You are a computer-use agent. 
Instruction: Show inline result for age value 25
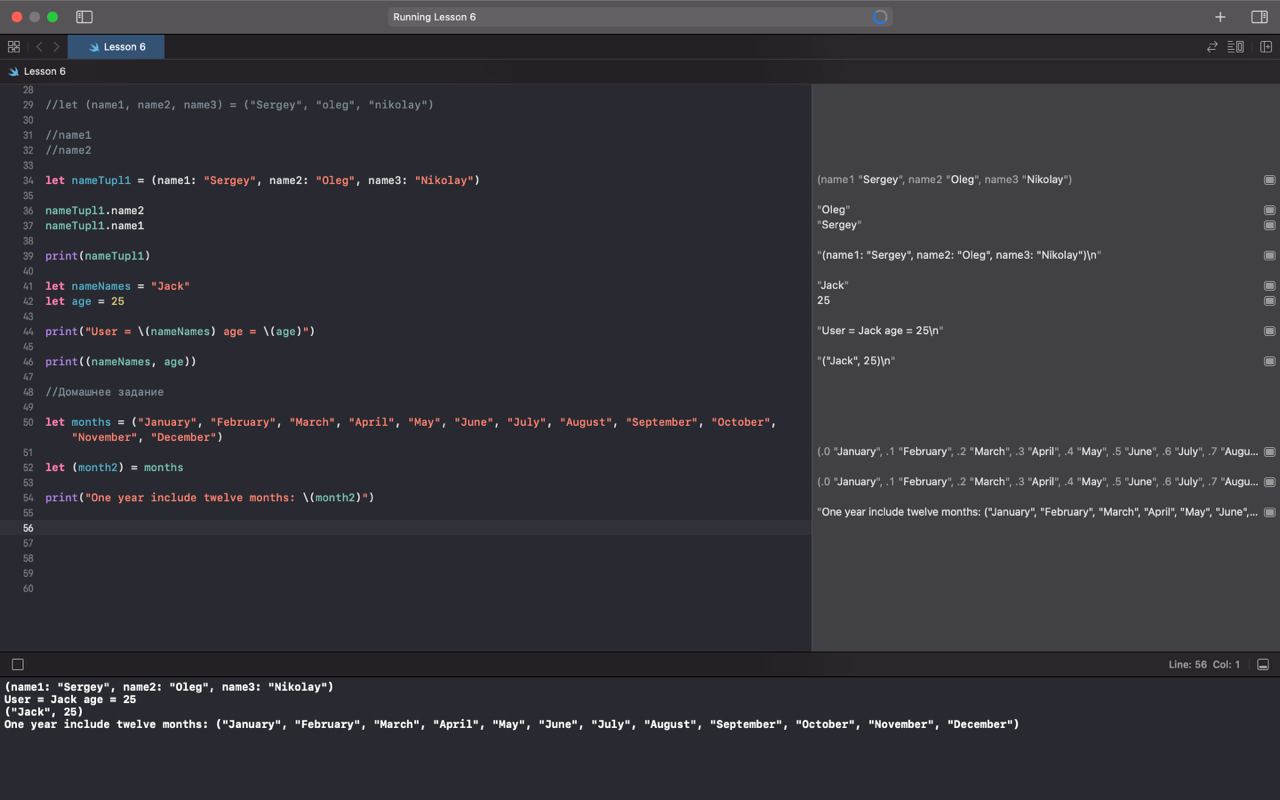(x=1269, y=301)
